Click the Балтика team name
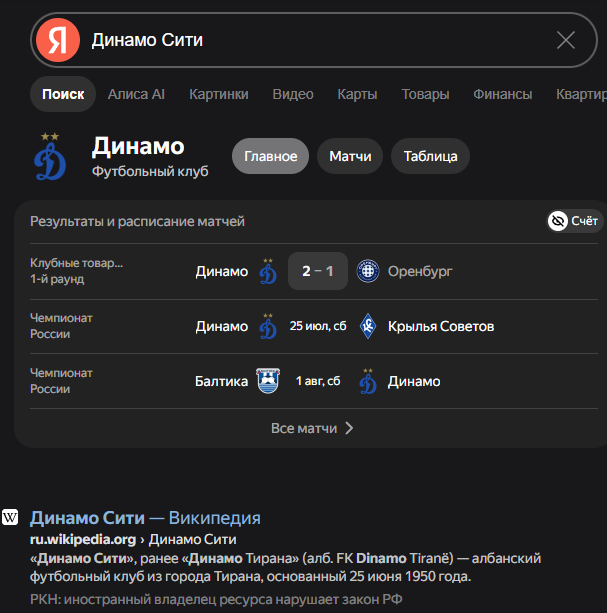 coord(221,381)
